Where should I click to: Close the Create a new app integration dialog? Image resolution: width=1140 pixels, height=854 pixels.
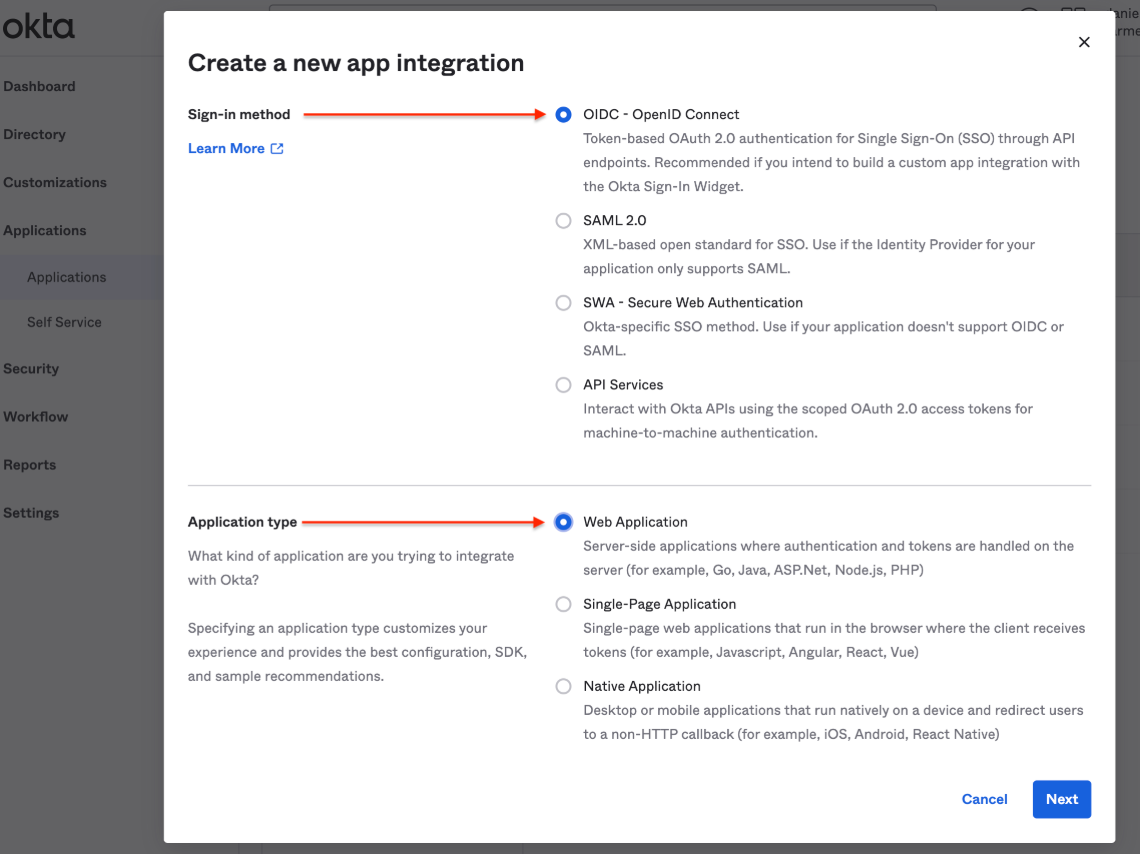(1084, 42)
